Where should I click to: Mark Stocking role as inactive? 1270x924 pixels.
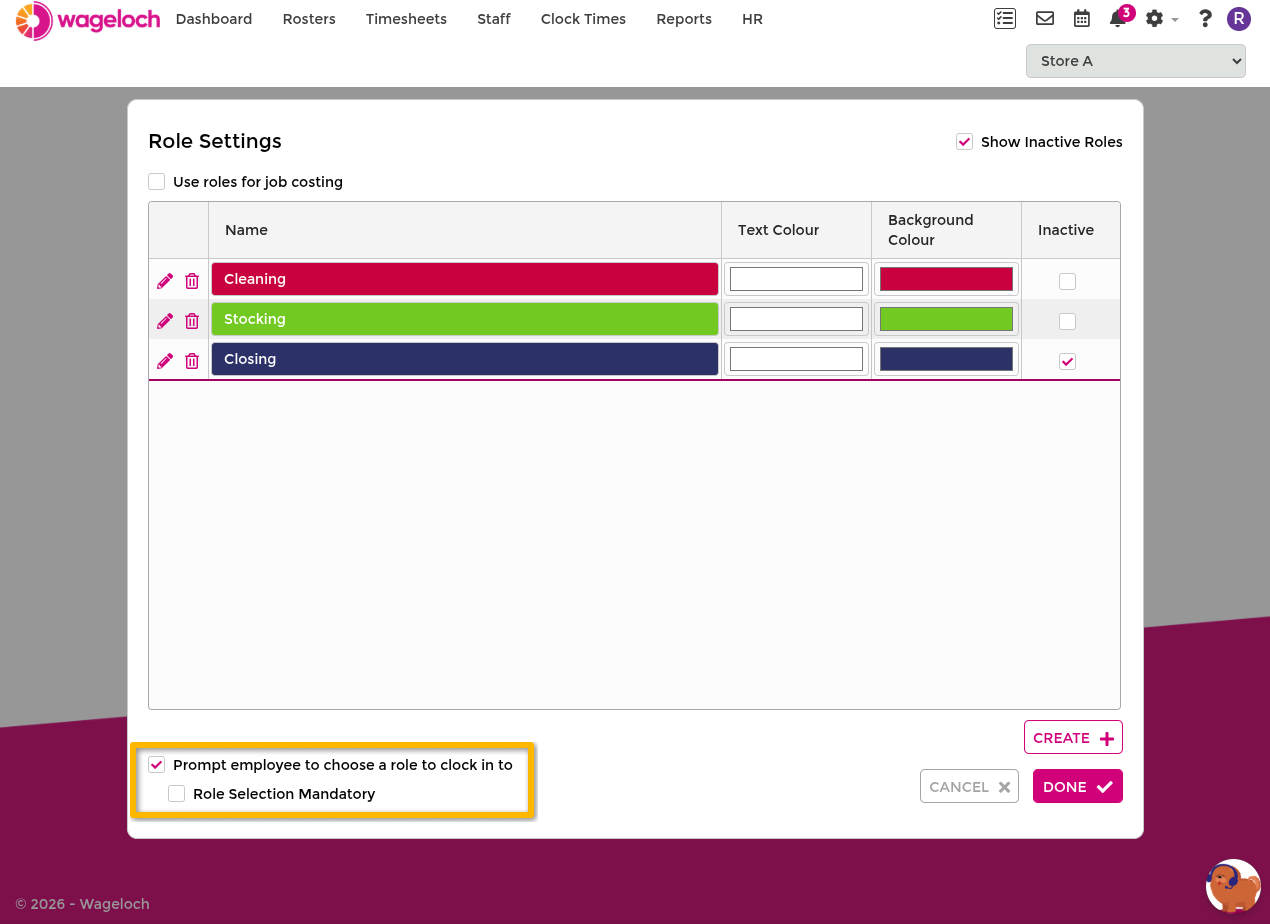pos(1068,321)
